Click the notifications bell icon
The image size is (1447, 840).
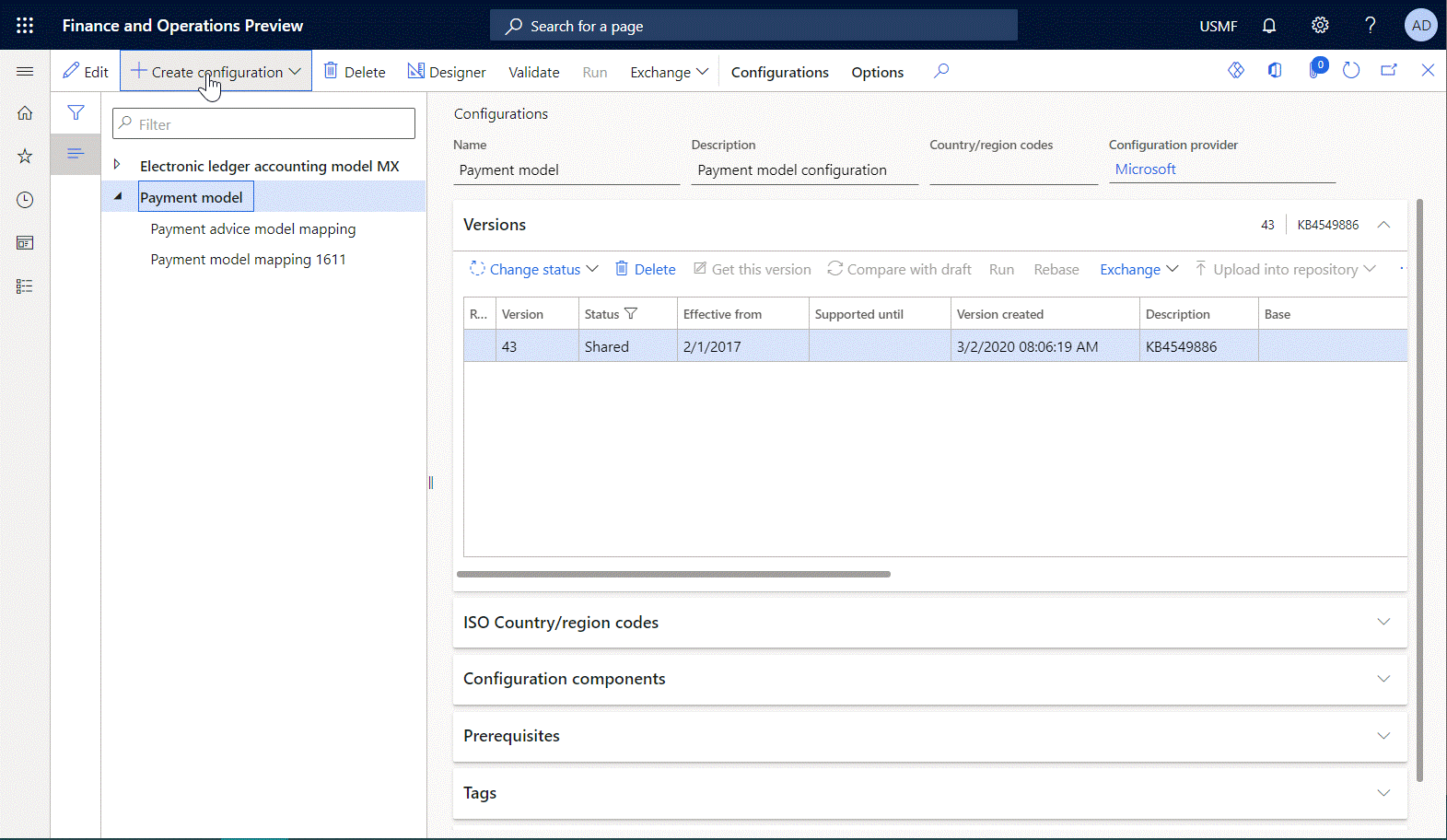1269,26
